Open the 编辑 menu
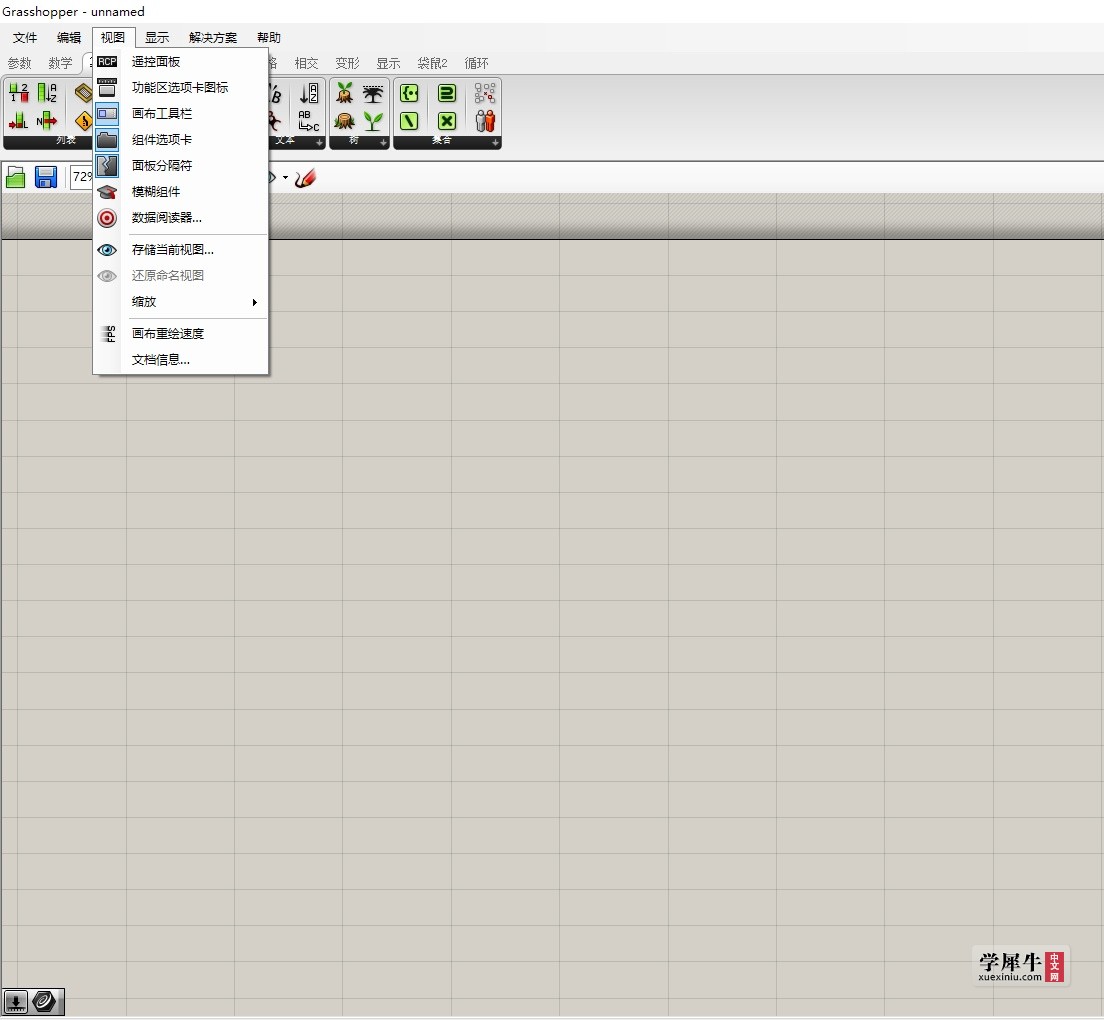Image resolution: width=1104 pixels, height=1020 pixels. pos(68,37)
